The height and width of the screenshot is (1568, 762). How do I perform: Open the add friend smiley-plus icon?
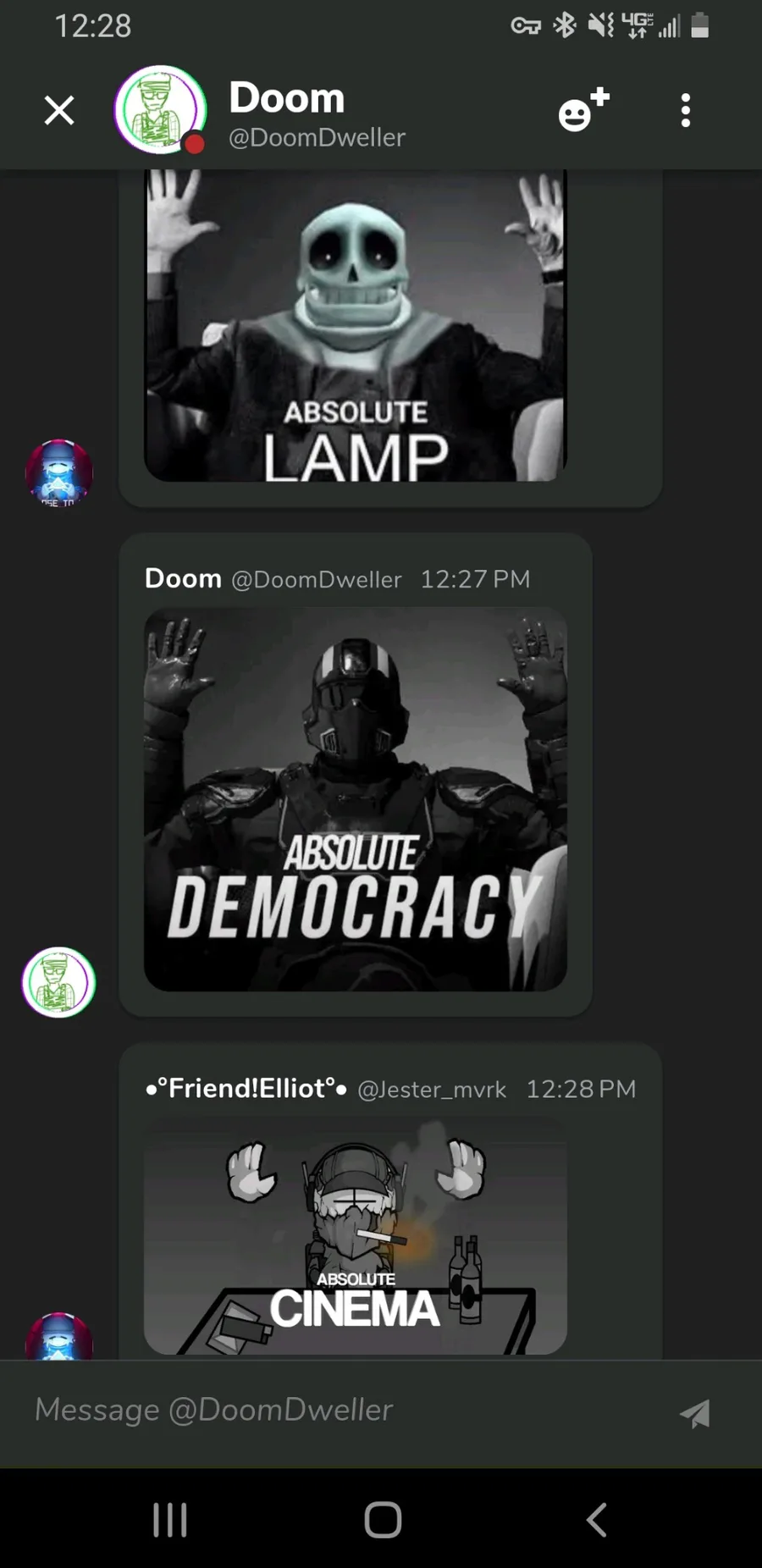pos(584,109)
